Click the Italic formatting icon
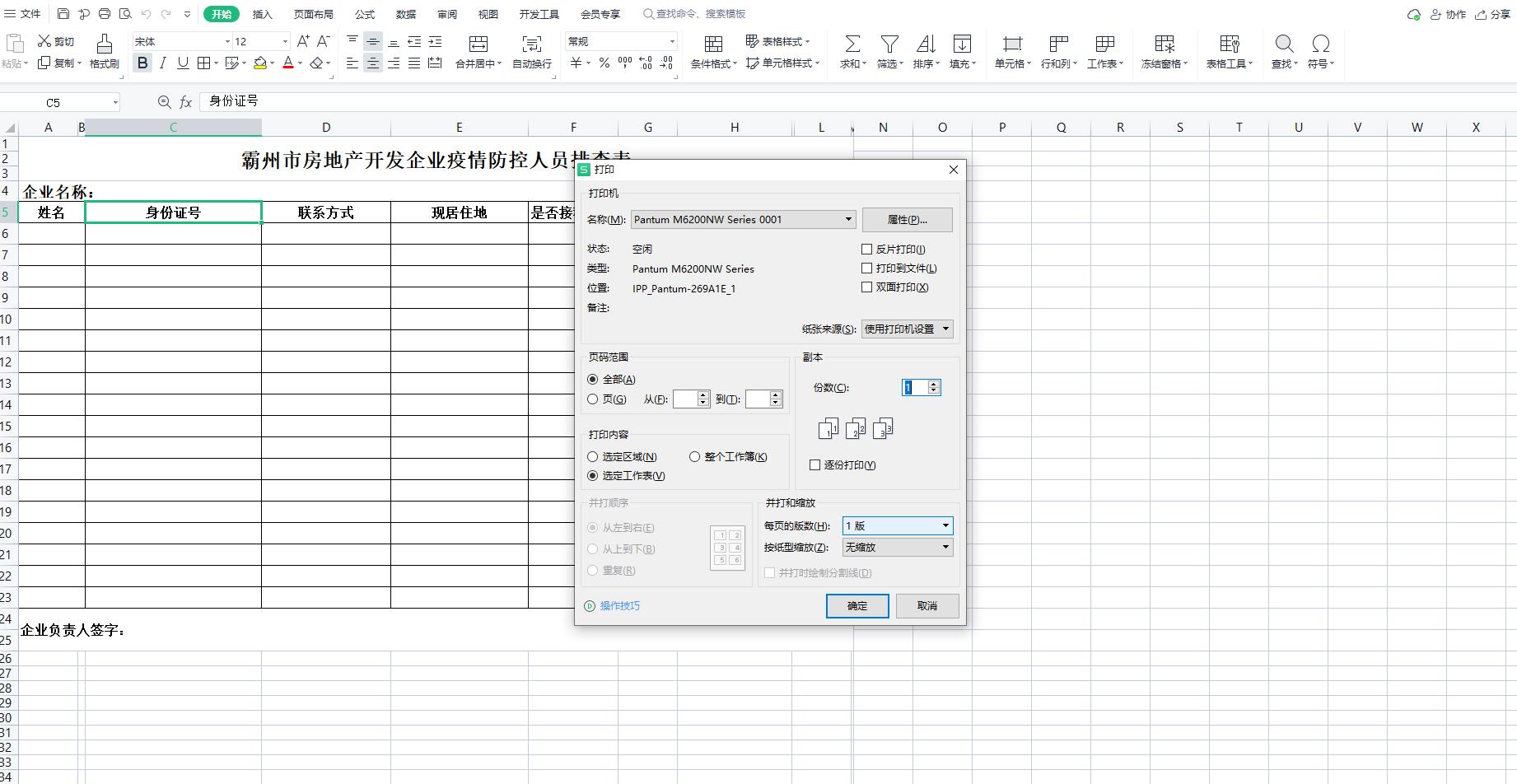Screen dimensions: 1517x784 [162, 63]
